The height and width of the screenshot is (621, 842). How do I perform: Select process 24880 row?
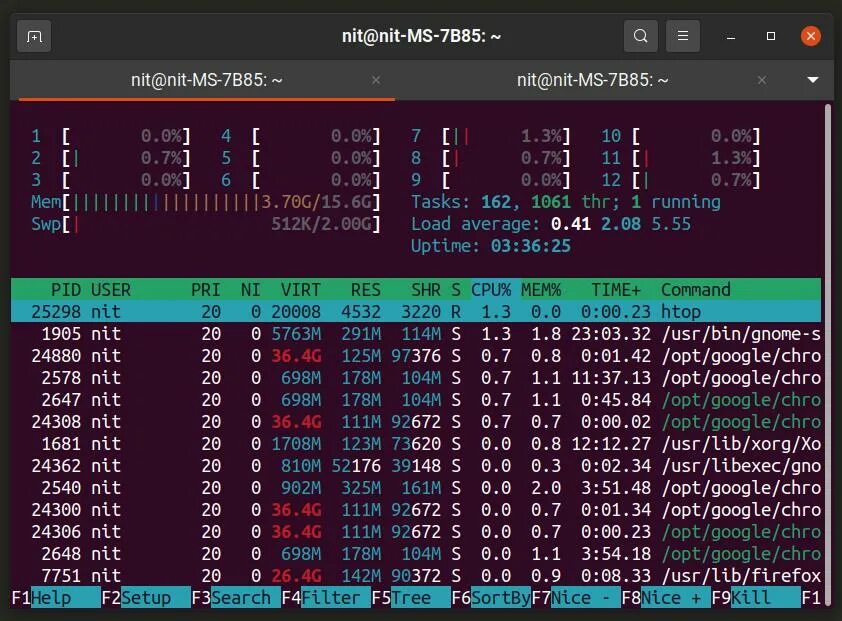pos(416,356)
